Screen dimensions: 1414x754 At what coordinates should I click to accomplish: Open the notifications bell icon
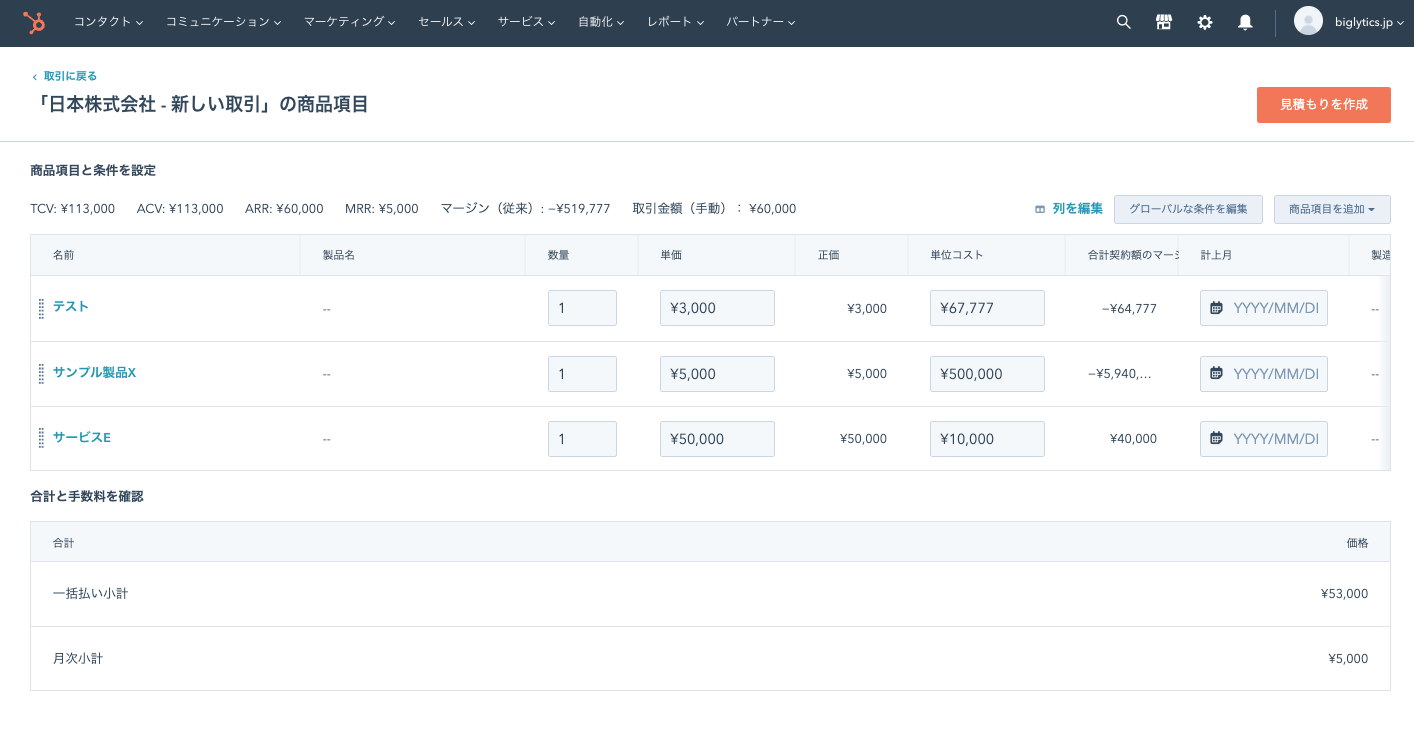click(1245, 22)
